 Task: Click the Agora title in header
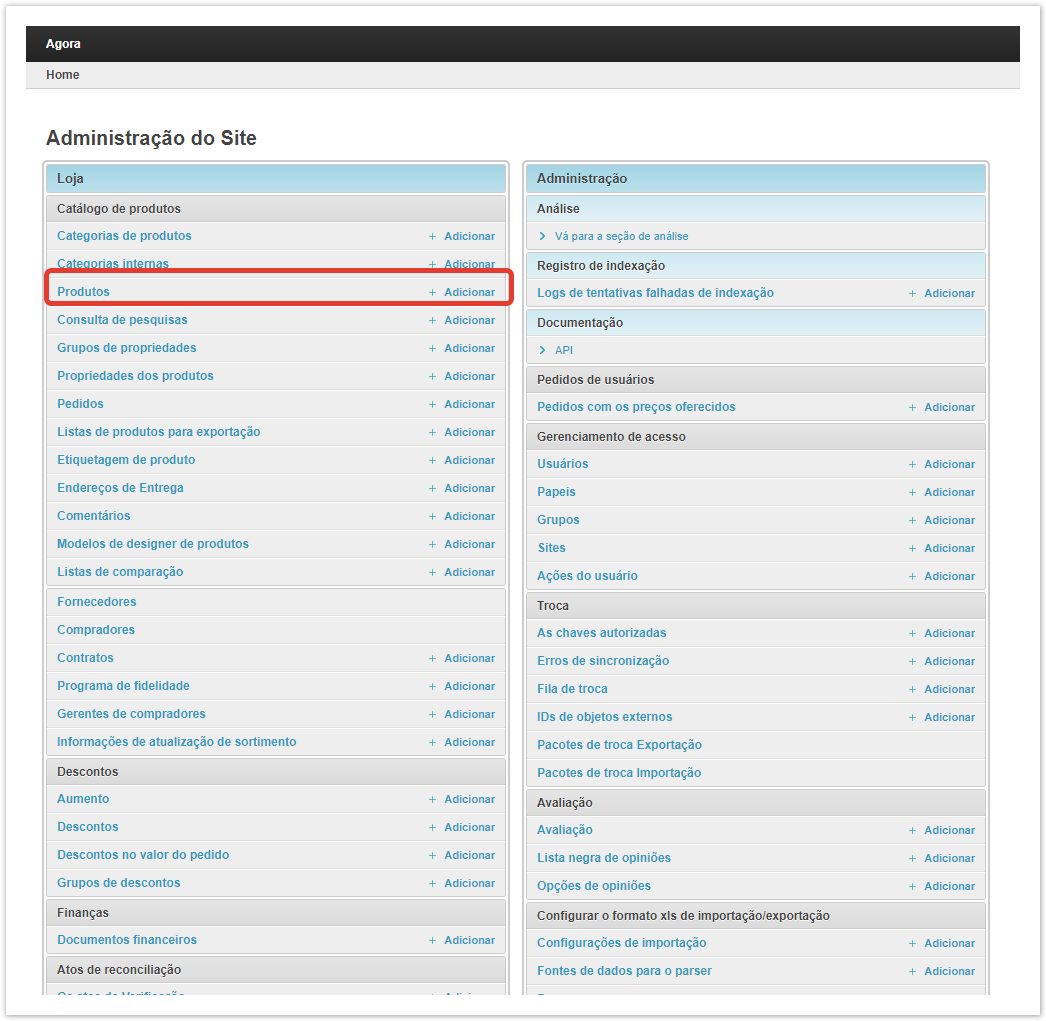pos(63,44)
